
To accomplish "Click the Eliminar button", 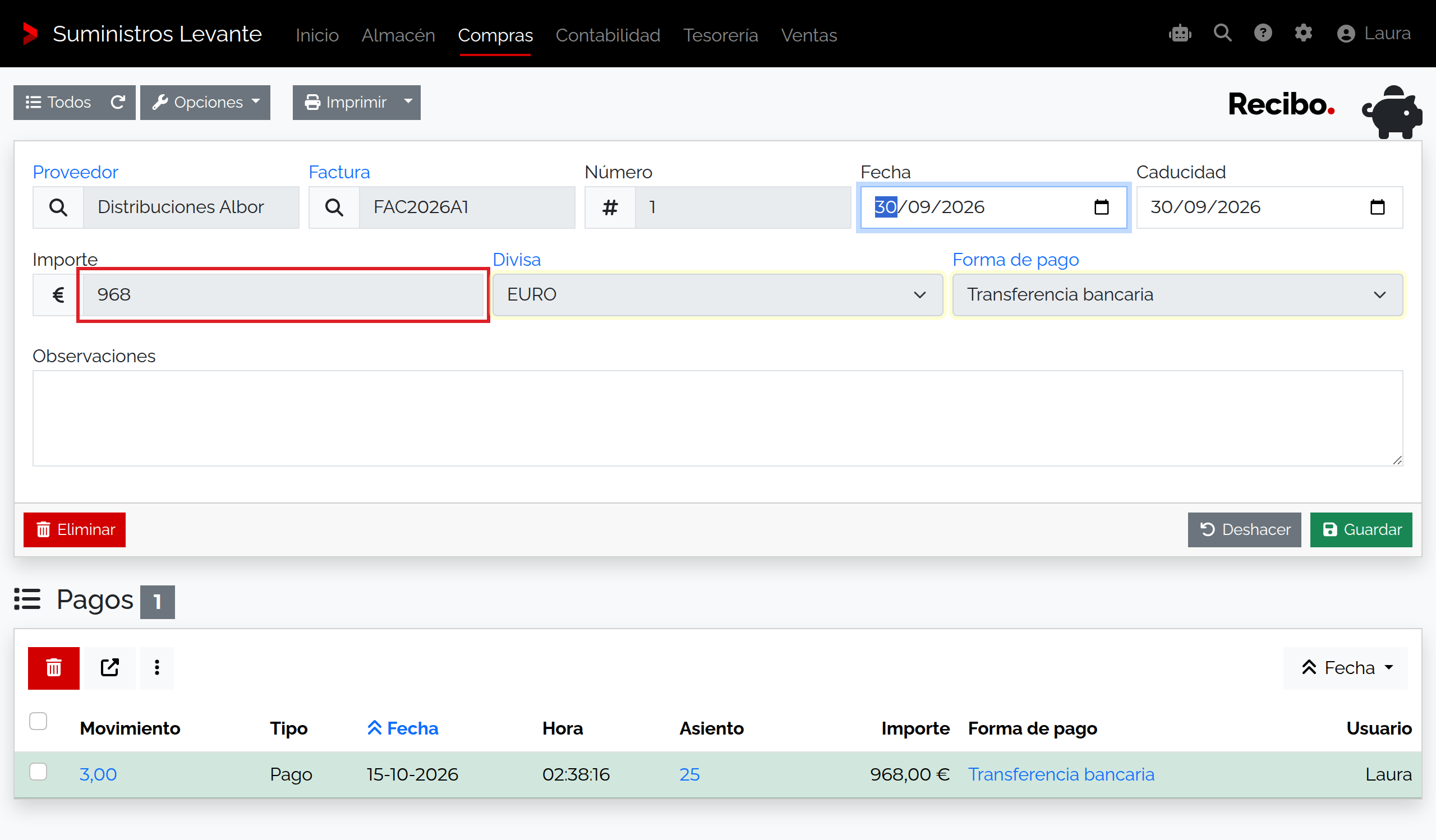I will (x=75, y=530).
